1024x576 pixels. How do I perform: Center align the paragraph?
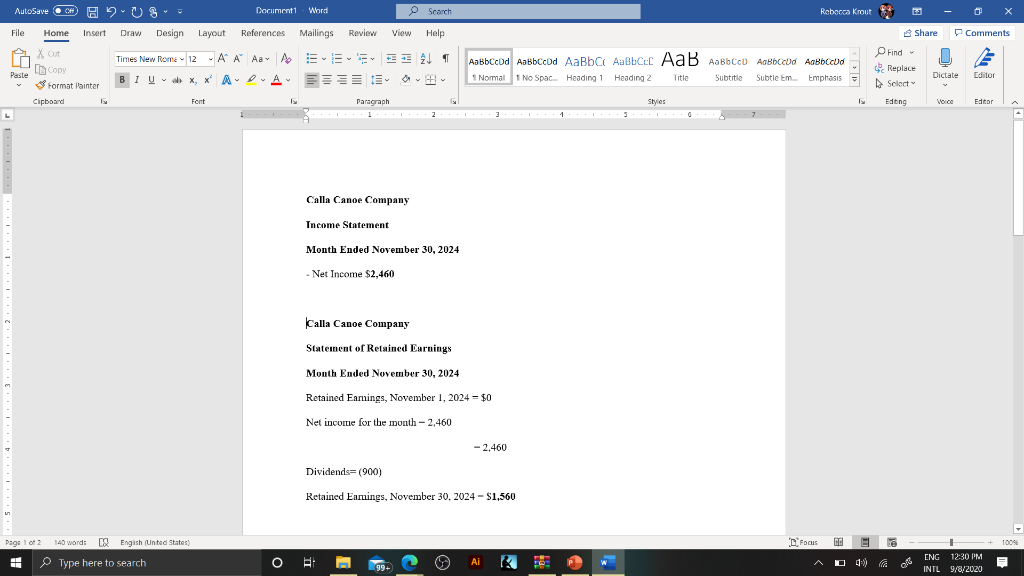(327, 80)
